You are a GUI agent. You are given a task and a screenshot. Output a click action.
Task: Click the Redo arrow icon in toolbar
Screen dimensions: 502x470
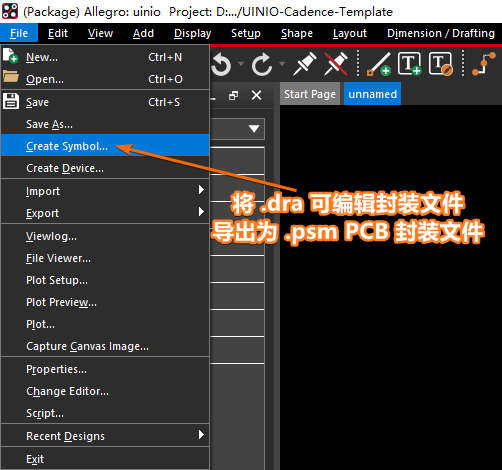[262, 64]
